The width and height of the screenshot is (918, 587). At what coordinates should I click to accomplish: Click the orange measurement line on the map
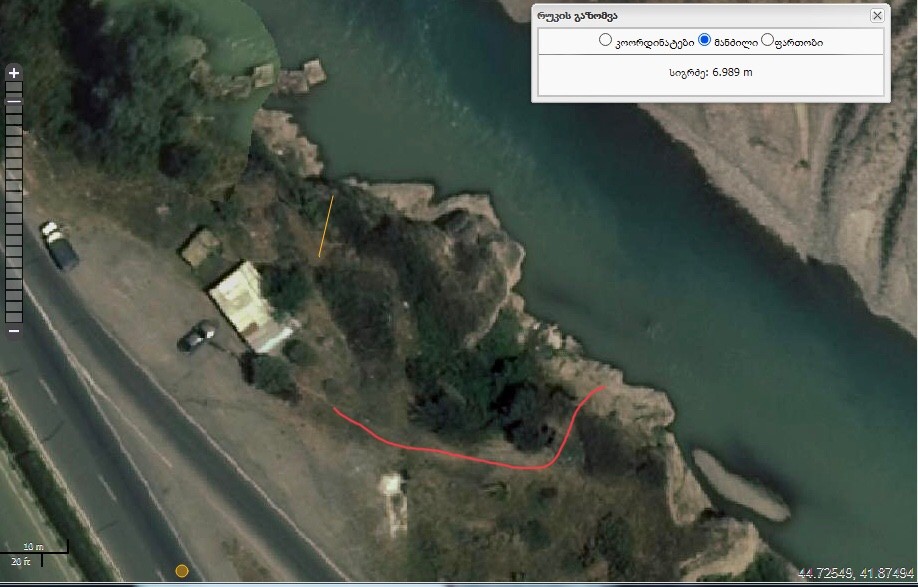coord(326,226)
